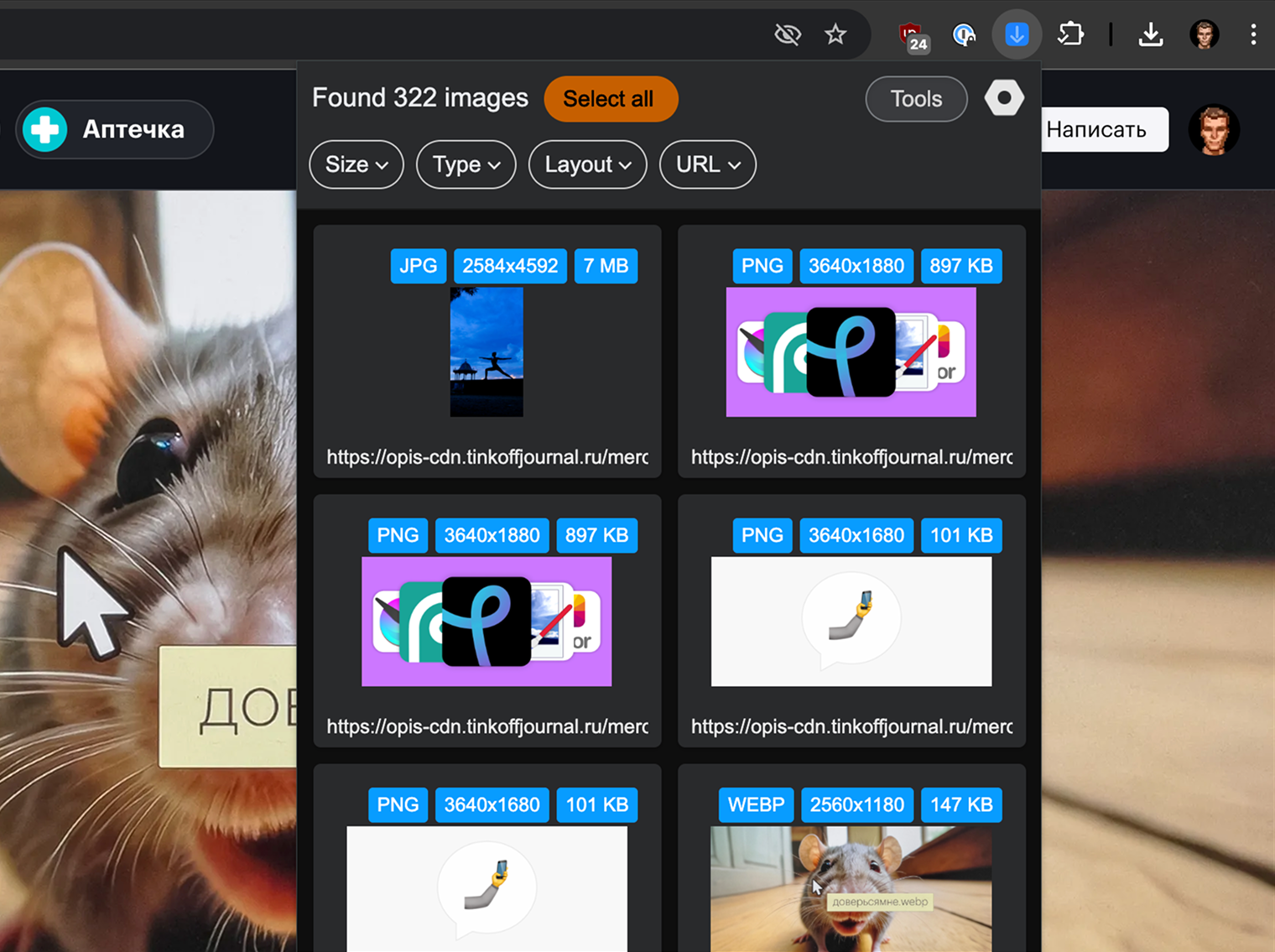Select the JPG yoga silhouette thumbnail
This screenshot has height=952, width=1275.
pyautogui.click(x=487, y=352)
